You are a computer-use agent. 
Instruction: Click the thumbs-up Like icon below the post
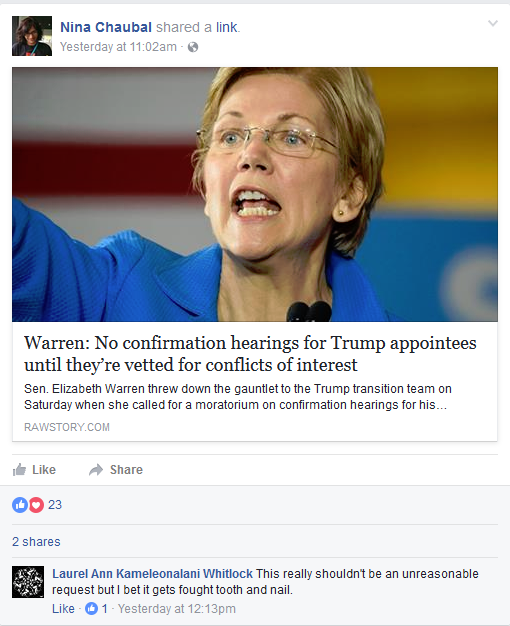coord(19,470)
